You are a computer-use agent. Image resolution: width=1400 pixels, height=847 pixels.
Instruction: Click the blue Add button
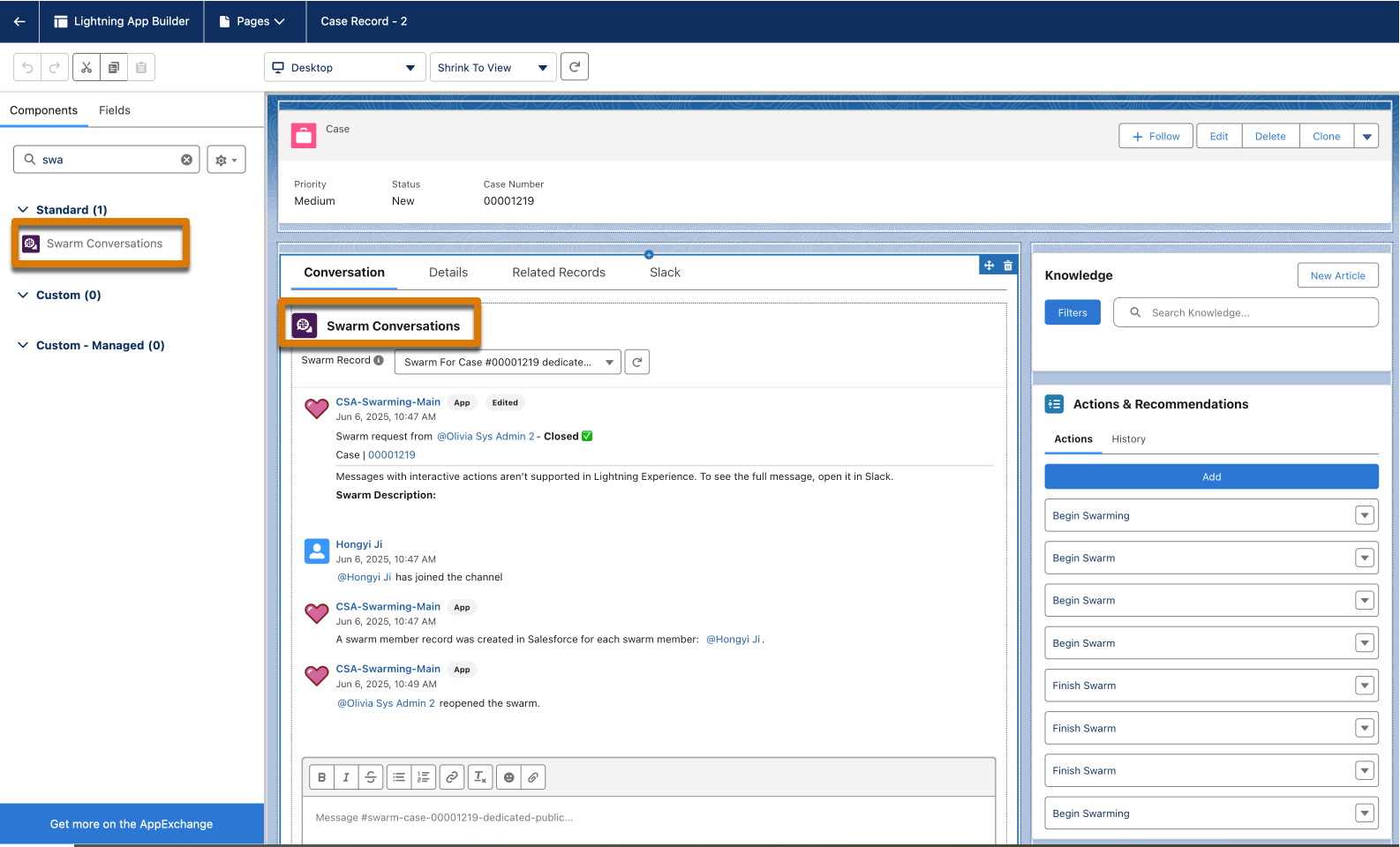click(1212, 476)
